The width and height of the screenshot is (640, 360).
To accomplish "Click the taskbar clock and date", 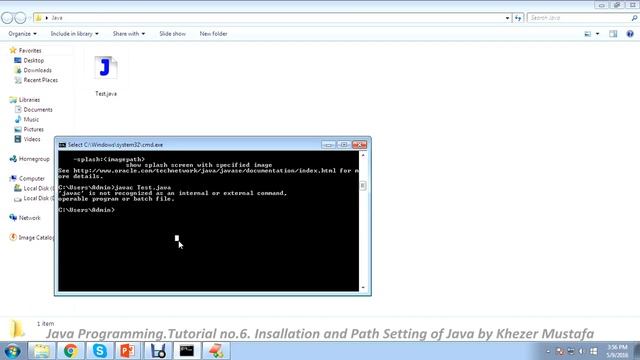I will point(617,351).
